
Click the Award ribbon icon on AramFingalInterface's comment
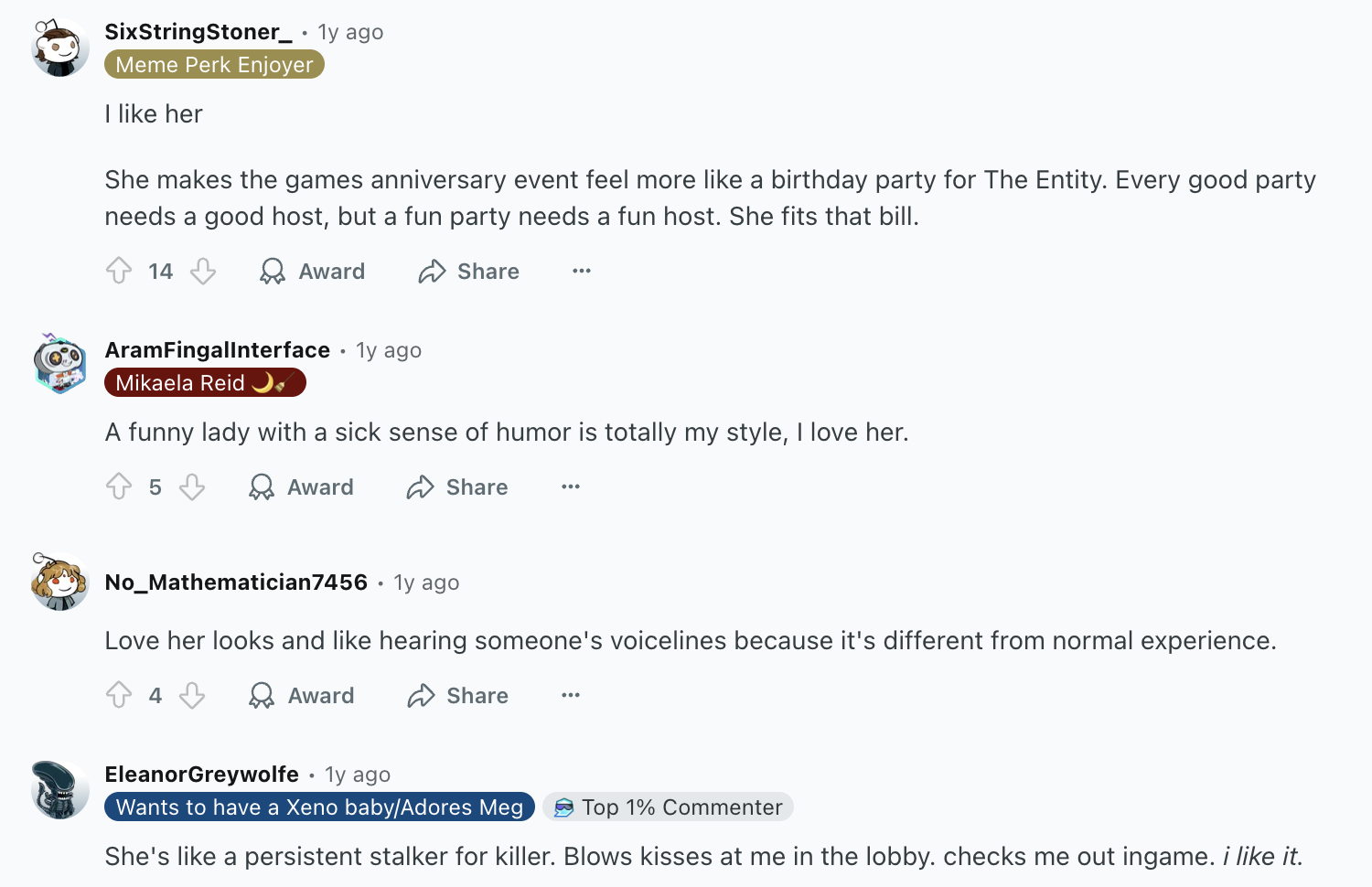pos(261,486)
